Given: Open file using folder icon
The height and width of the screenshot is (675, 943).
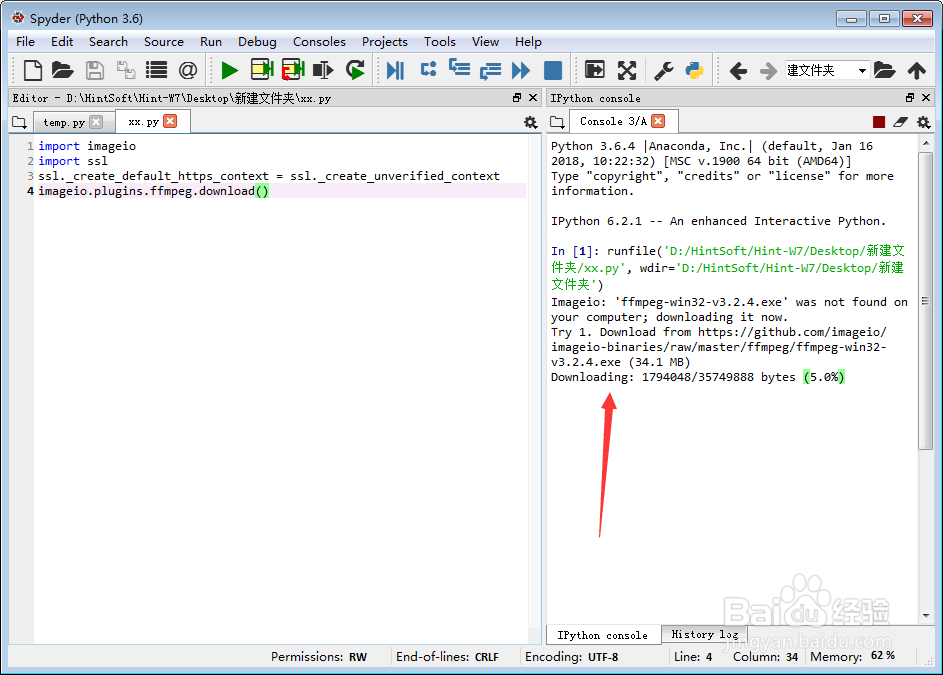Looking at the screenshot, I should pyautogui.click(x=63, y=70).
